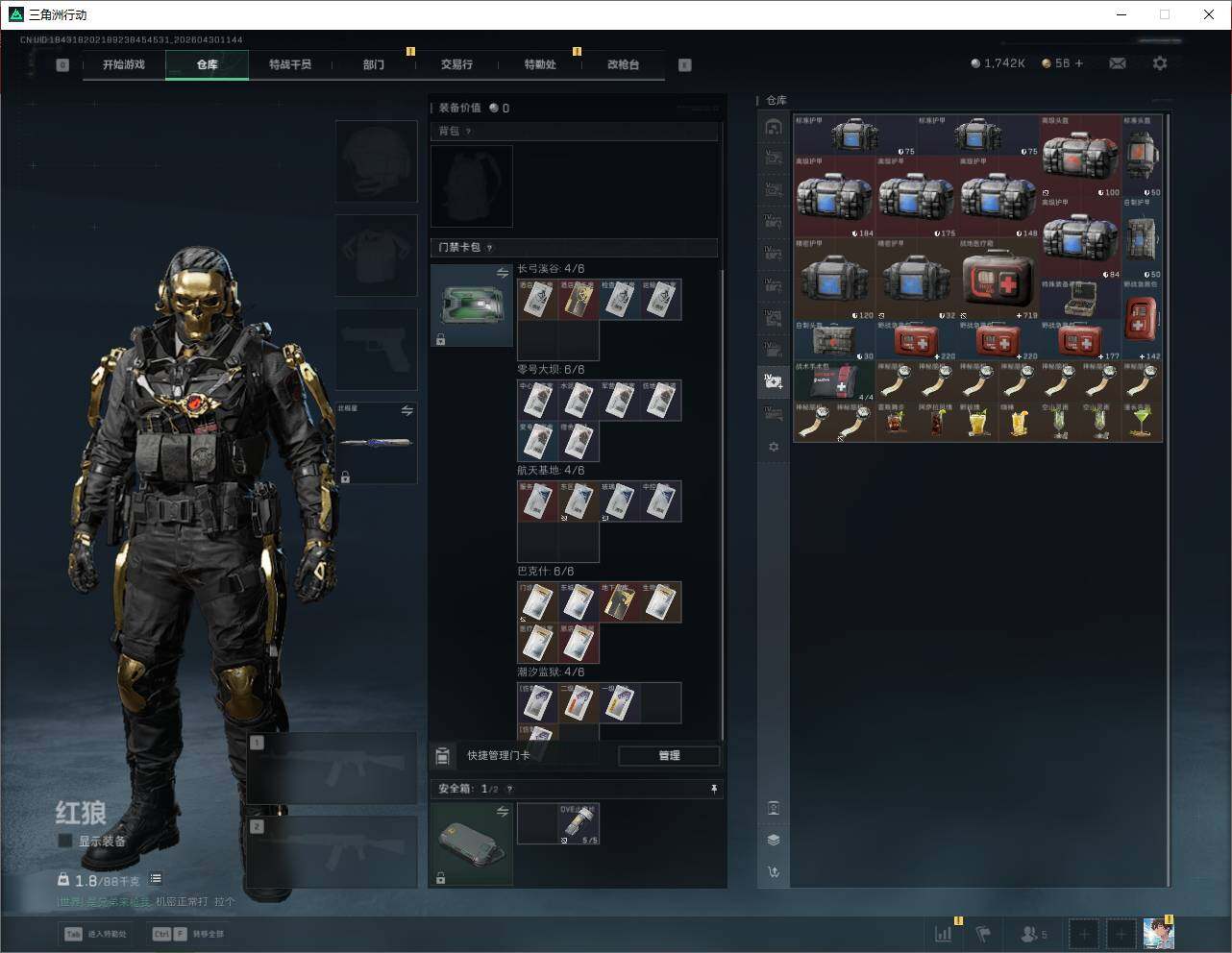1232x953 pixels.
Task: Click the stacked layers icon in warehouse sidebar
Action: tap(774, 840)
